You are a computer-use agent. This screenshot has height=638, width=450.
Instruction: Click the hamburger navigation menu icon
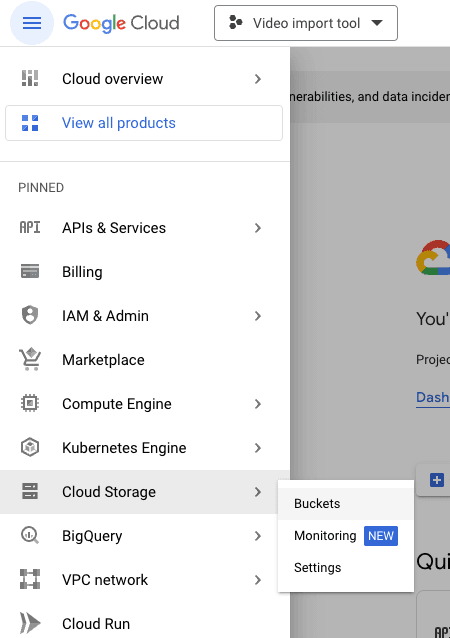[32, 23]
